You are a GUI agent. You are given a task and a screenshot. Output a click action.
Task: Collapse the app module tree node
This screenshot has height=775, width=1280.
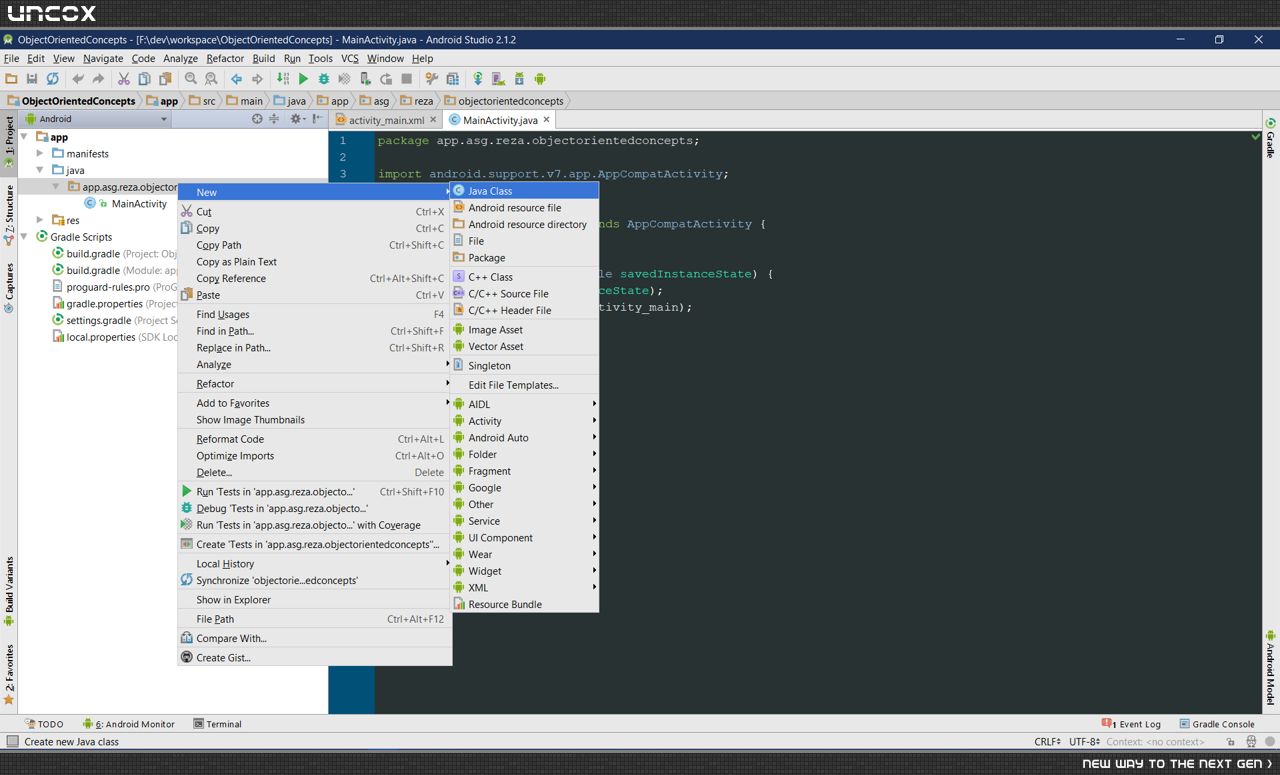point(25,137)
